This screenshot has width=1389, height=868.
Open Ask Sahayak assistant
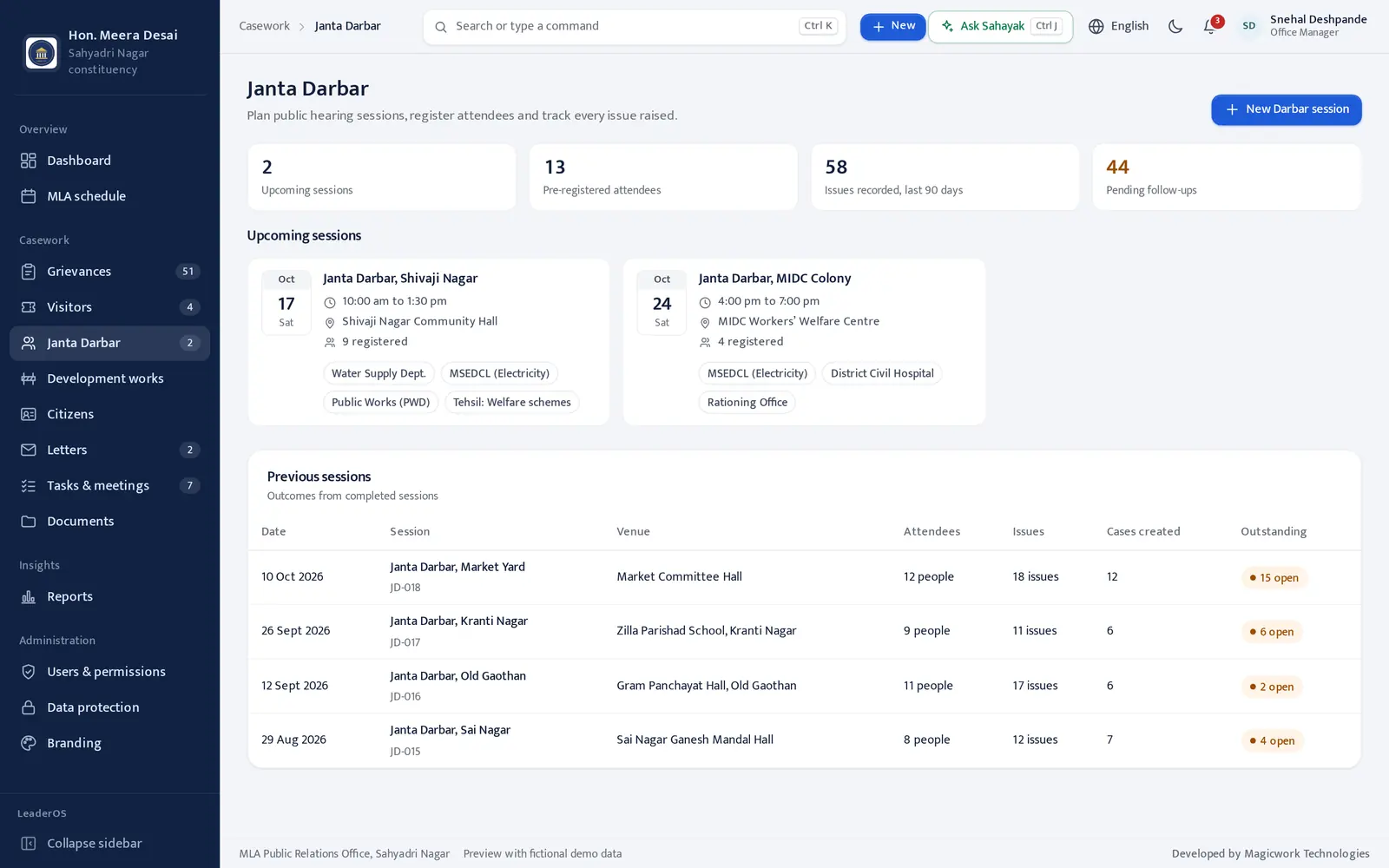(x=1000, y=26)
